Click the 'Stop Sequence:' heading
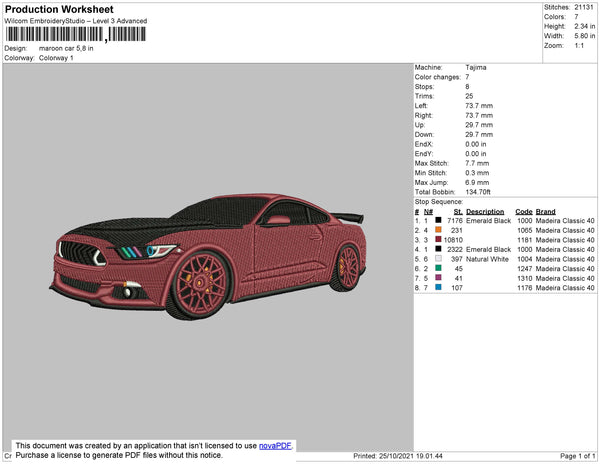Image resolution: width=600 pixels, height=464 pixels. click(439, 202)
